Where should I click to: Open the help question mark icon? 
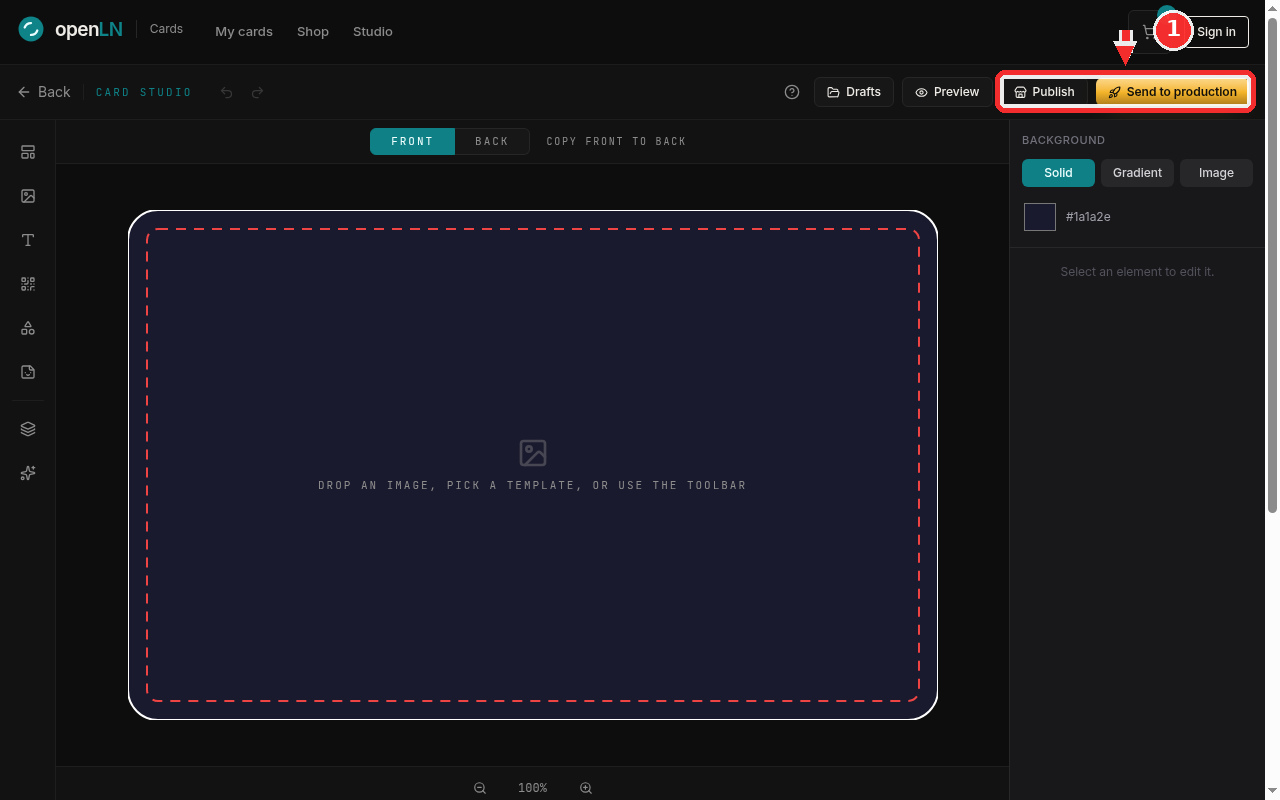(x=792, y=92)
